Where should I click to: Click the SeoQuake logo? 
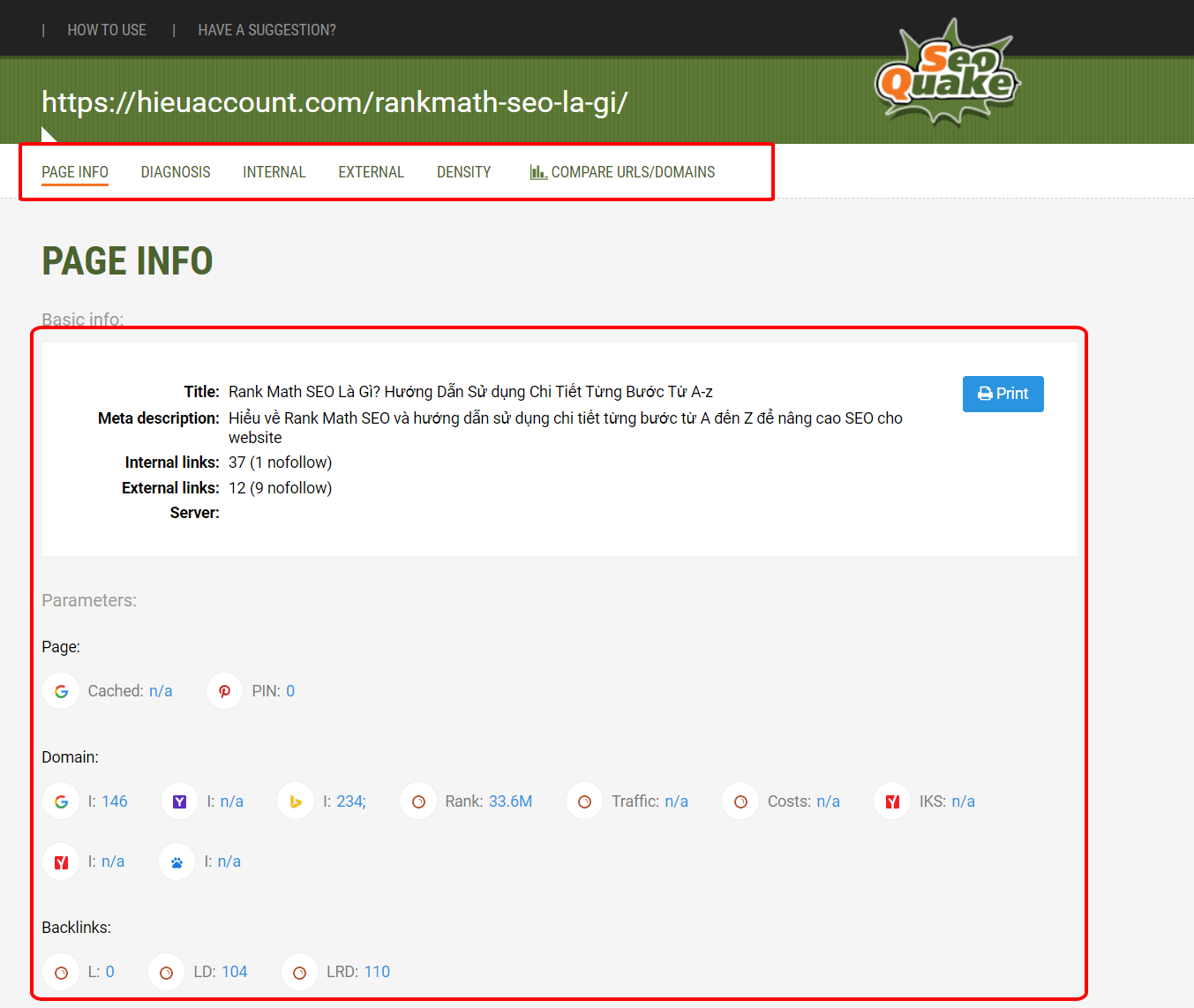click(948, 71)
